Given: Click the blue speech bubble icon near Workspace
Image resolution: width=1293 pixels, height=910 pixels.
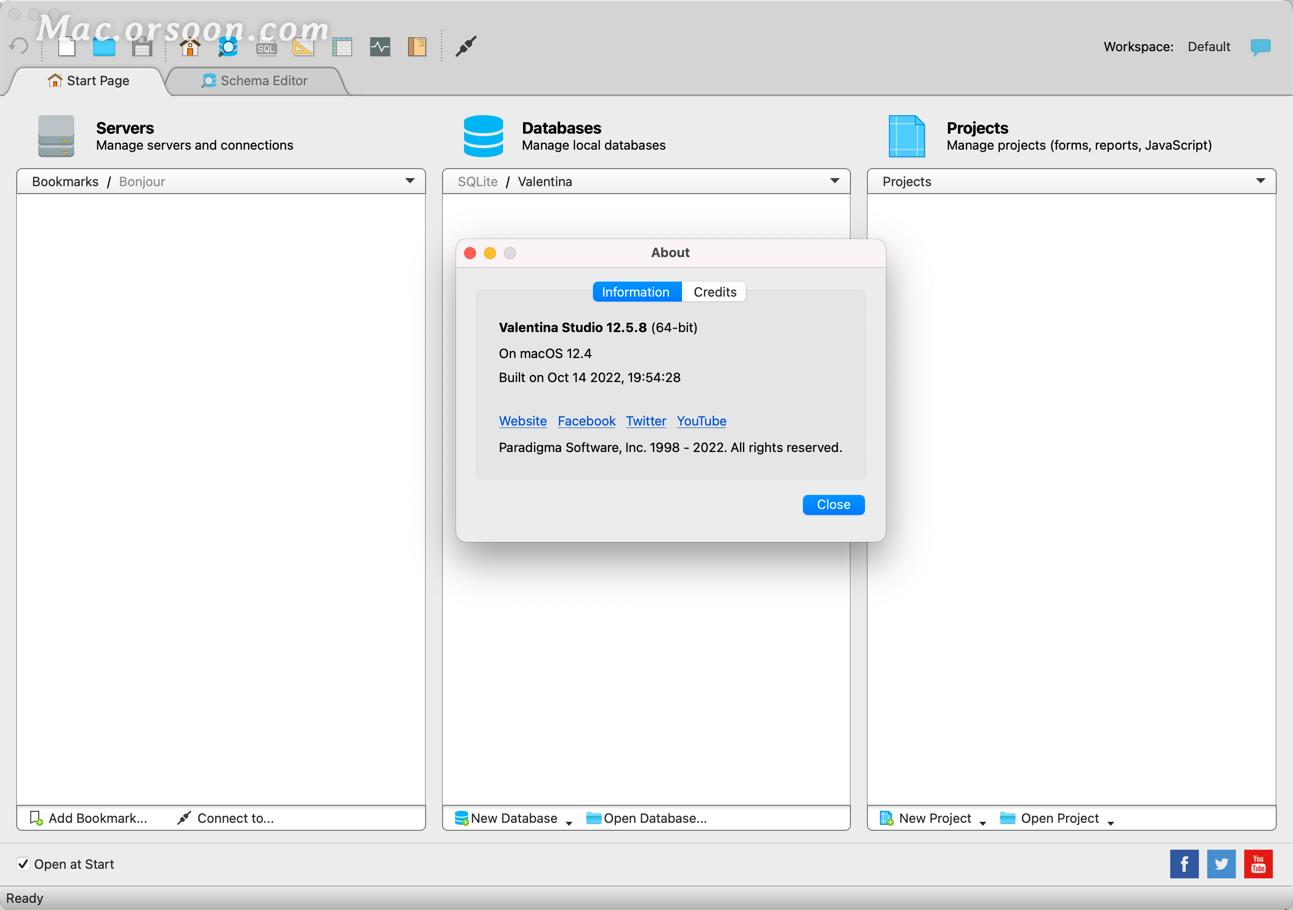Looking at the screenshot, I should [x=1260, y=47].
